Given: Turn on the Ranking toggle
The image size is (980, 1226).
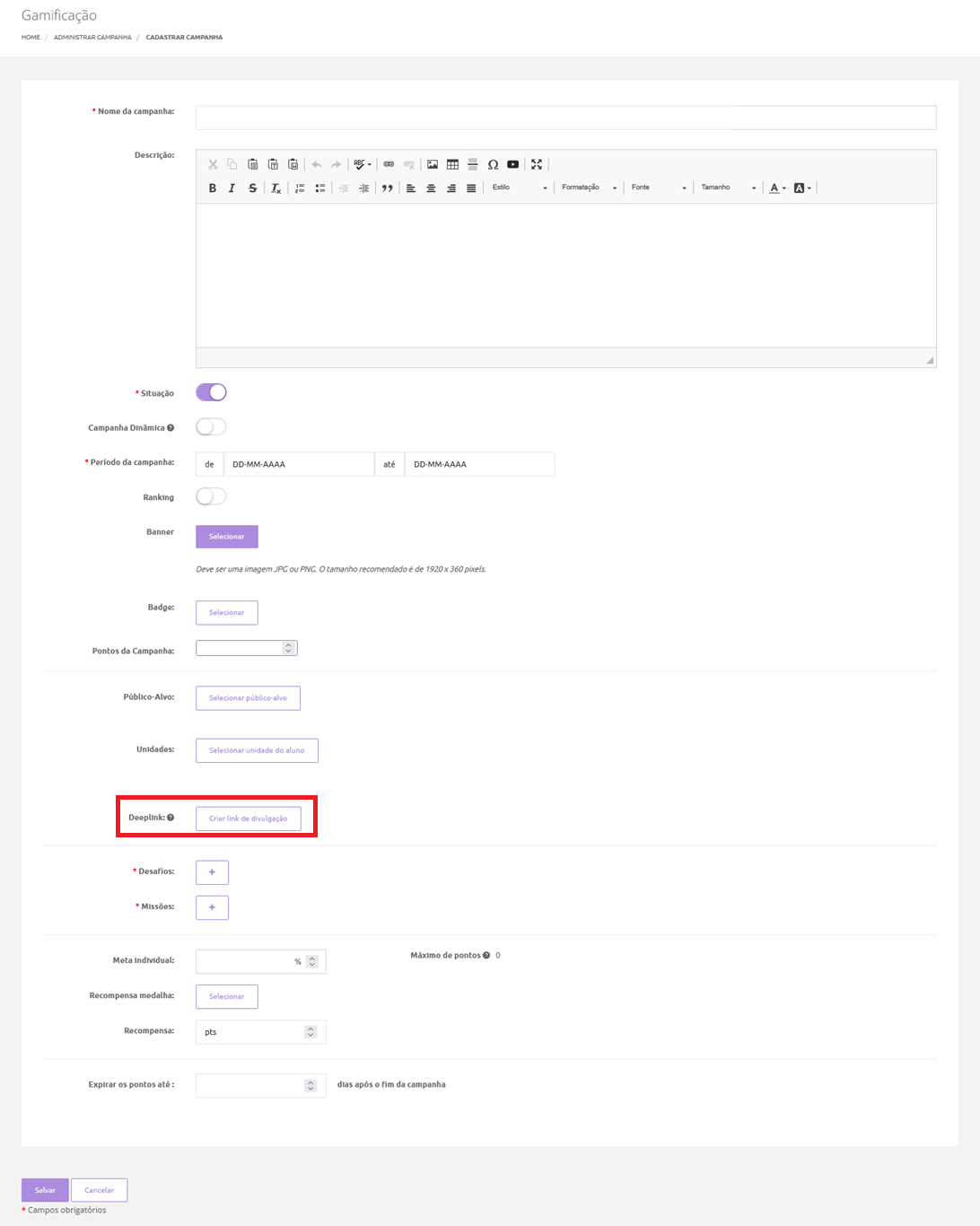Looking at the screenshot, I should click(211, 496).
